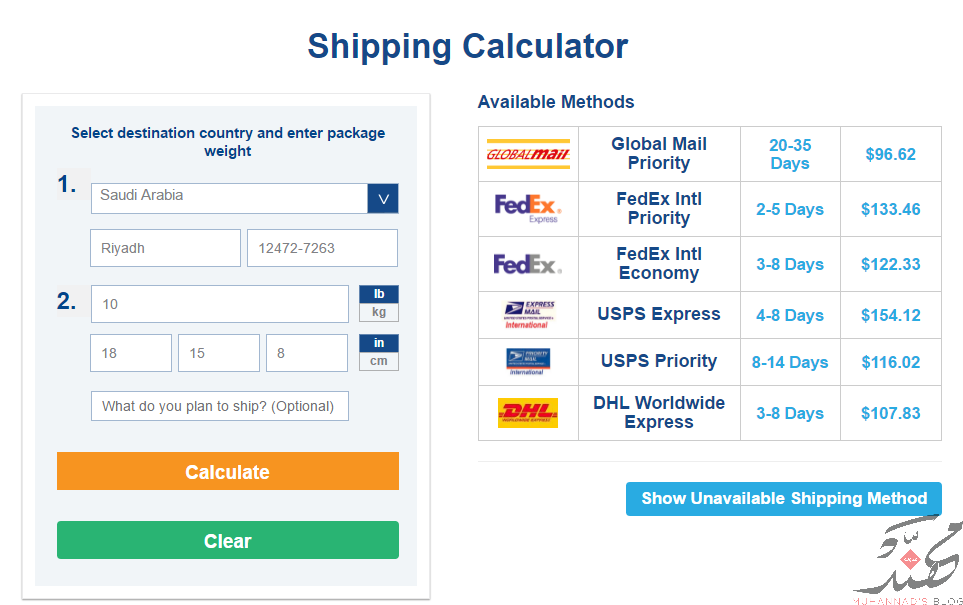Viewport: 963px width, 605px height.
Task: Show Unavailable Shipping Method
Action: pyautogui.click(x=784, y=499)
